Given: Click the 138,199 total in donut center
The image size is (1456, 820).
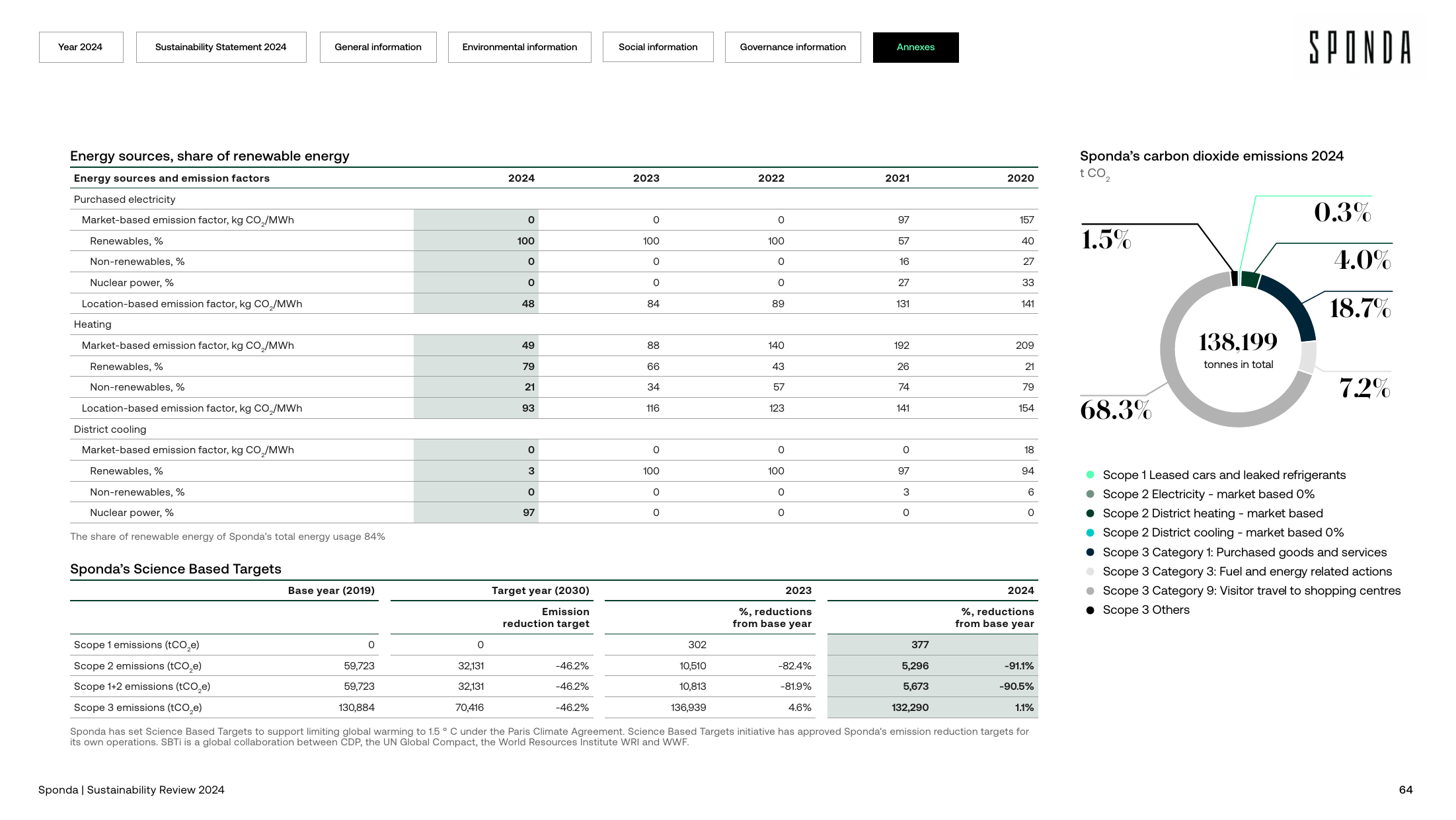Looking at the screenshot, I should click(1238, 342).
